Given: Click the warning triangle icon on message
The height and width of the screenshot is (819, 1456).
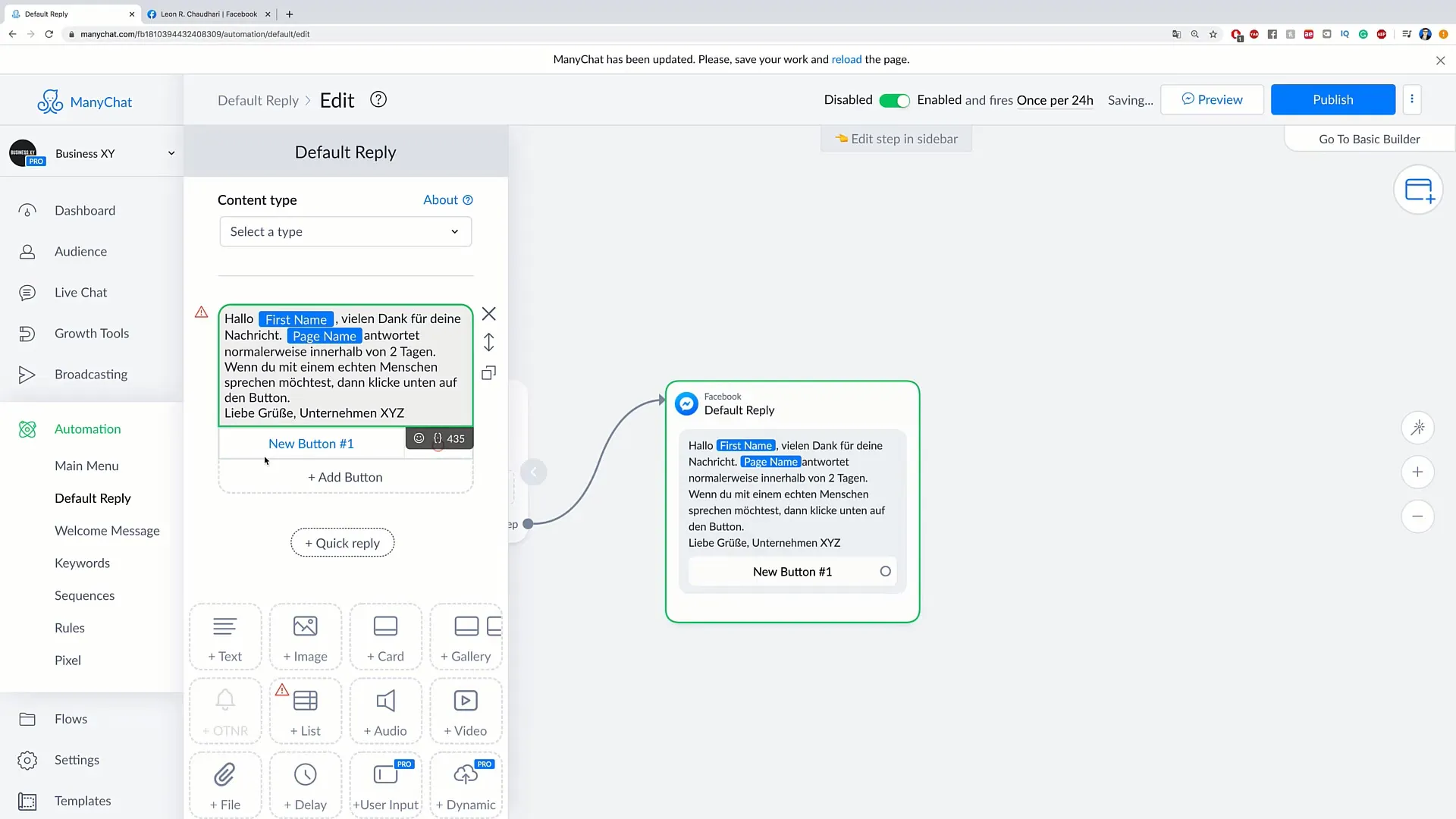Looking at the screenshot, I should tap(201, 312).
